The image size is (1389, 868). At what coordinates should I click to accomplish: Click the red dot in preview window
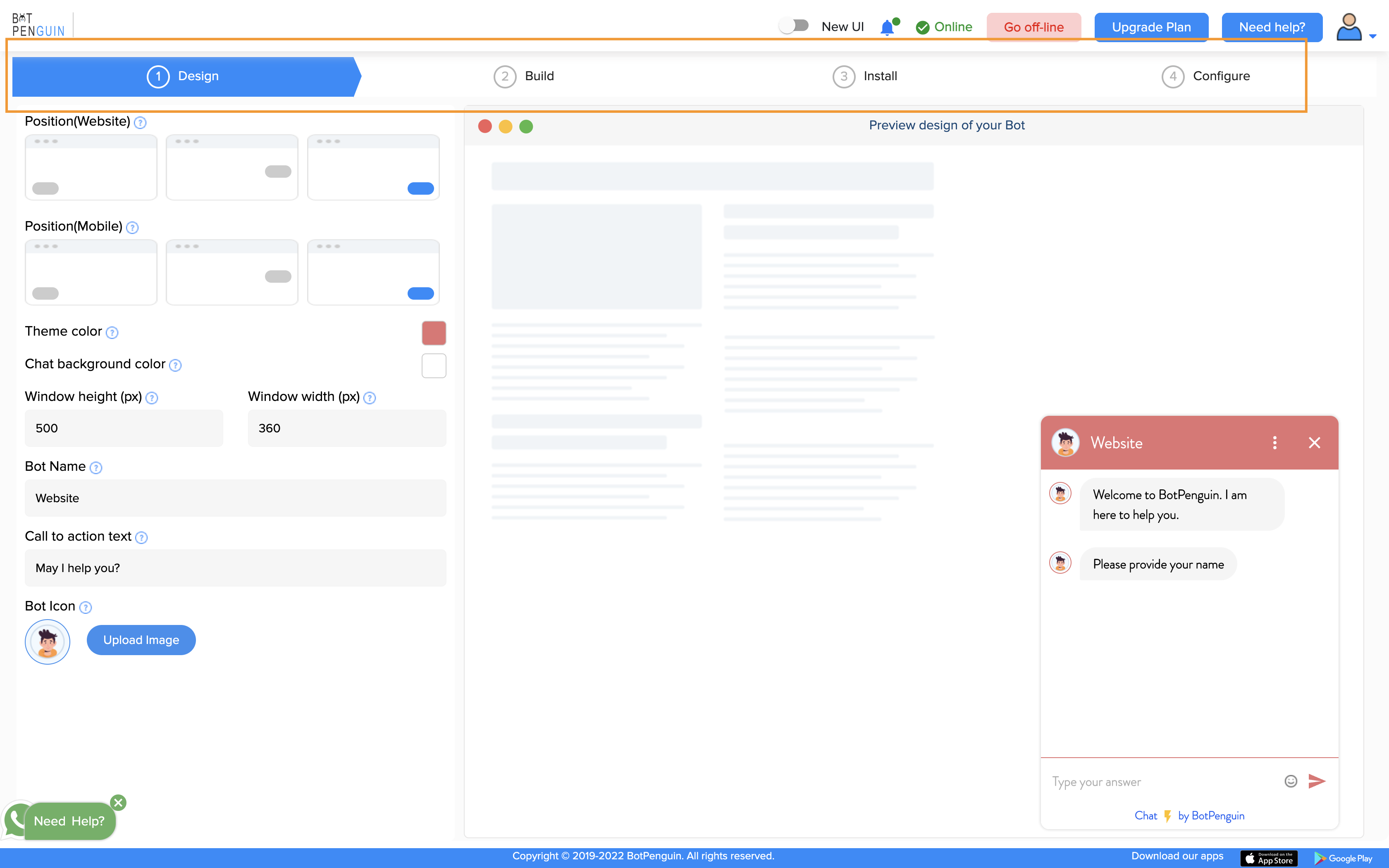coord(485,126)
